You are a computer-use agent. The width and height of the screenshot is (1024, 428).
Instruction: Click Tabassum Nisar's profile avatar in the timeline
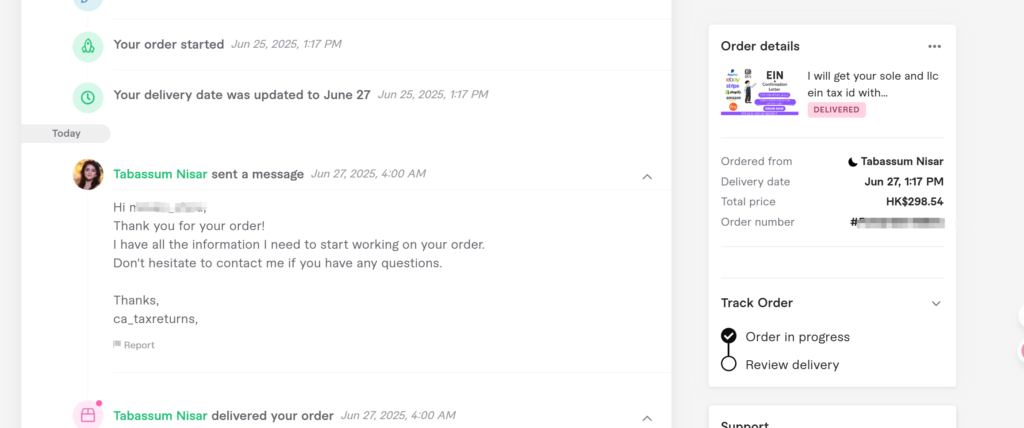pos(88,174)
